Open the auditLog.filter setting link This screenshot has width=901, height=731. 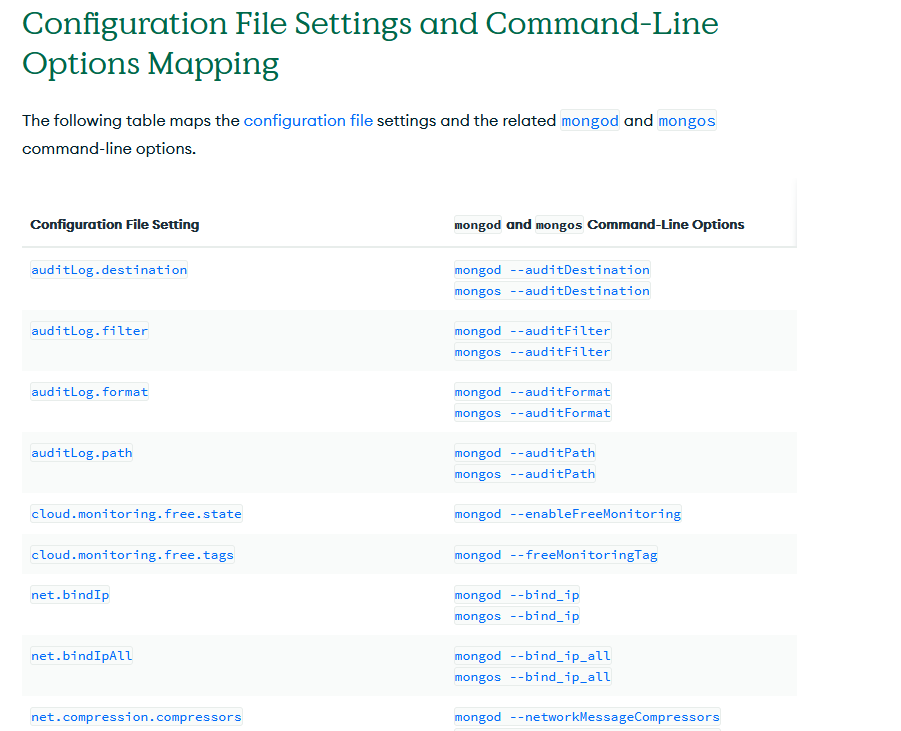pyautogui.click(x=89, y=331)
